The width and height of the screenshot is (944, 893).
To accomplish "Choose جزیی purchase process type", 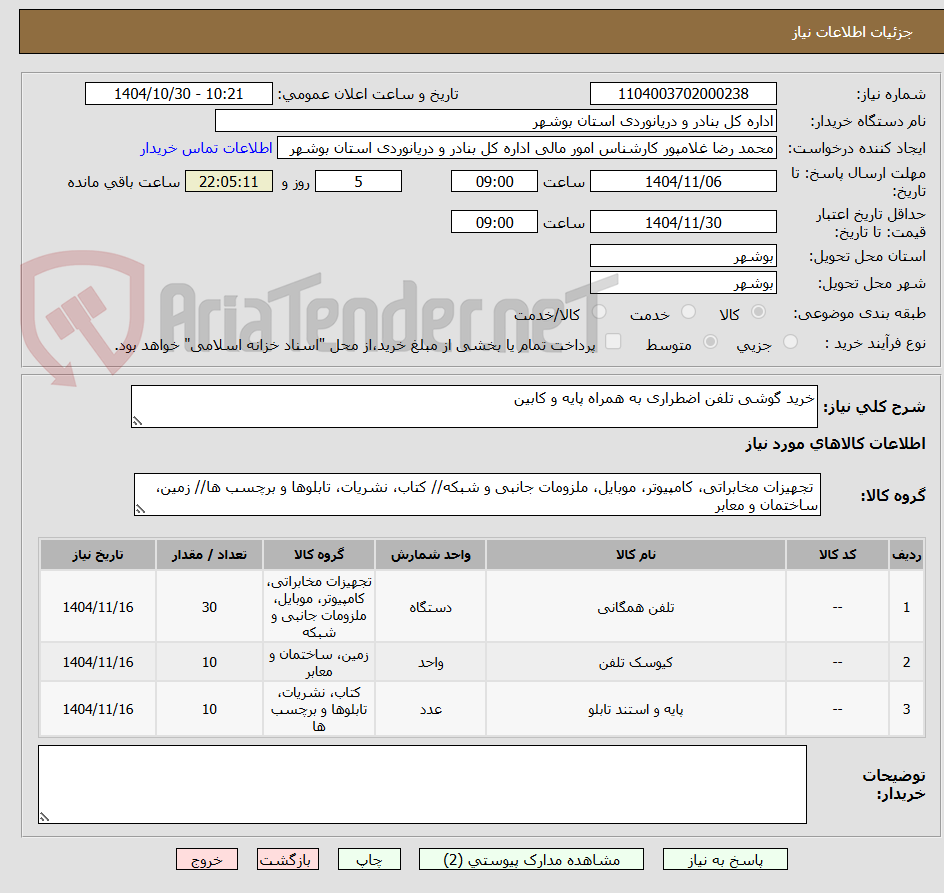I will [790, 342].
